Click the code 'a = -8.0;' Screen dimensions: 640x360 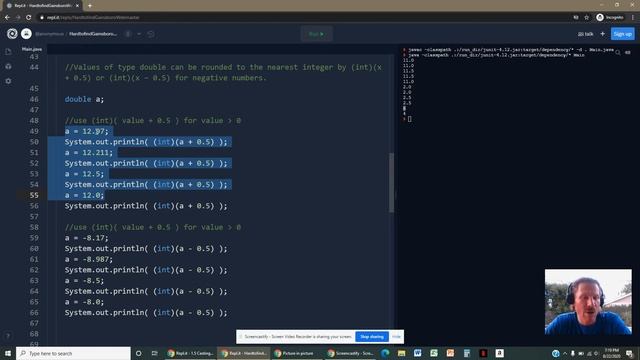point(84,302)
